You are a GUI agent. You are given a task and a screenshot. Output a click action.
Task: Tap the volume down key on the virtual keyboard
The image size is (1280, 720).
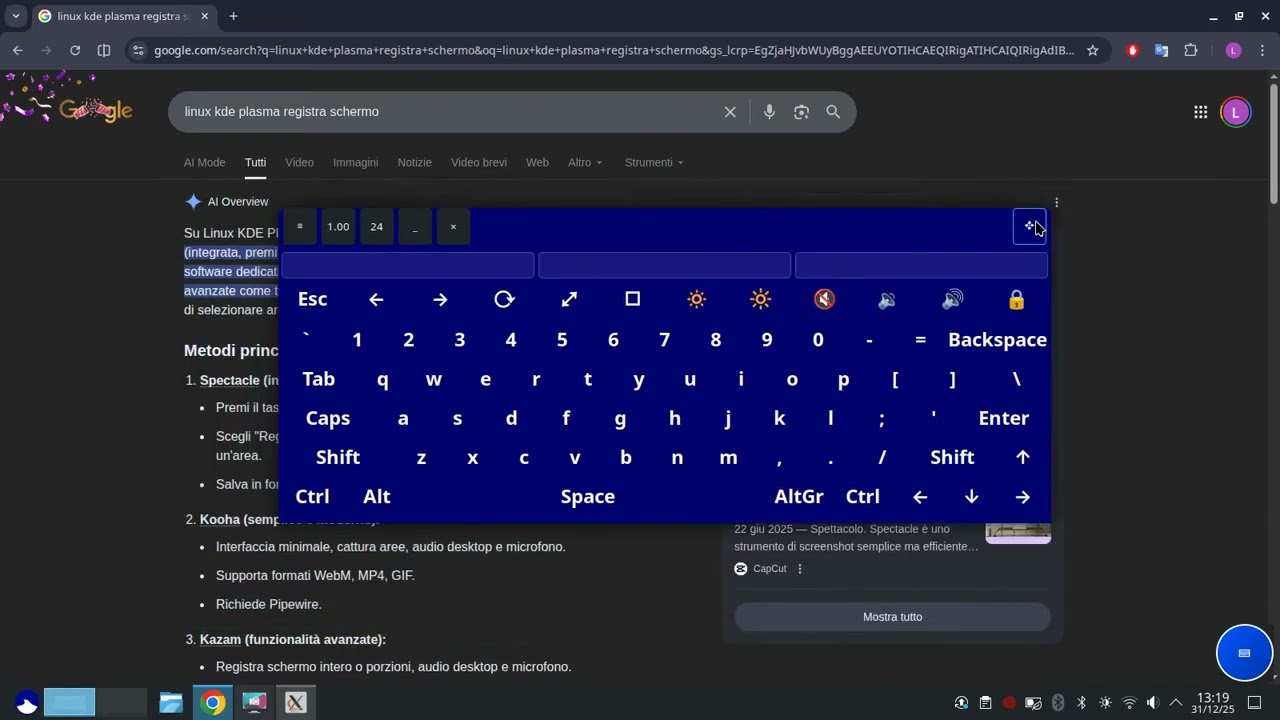point(887,299)
